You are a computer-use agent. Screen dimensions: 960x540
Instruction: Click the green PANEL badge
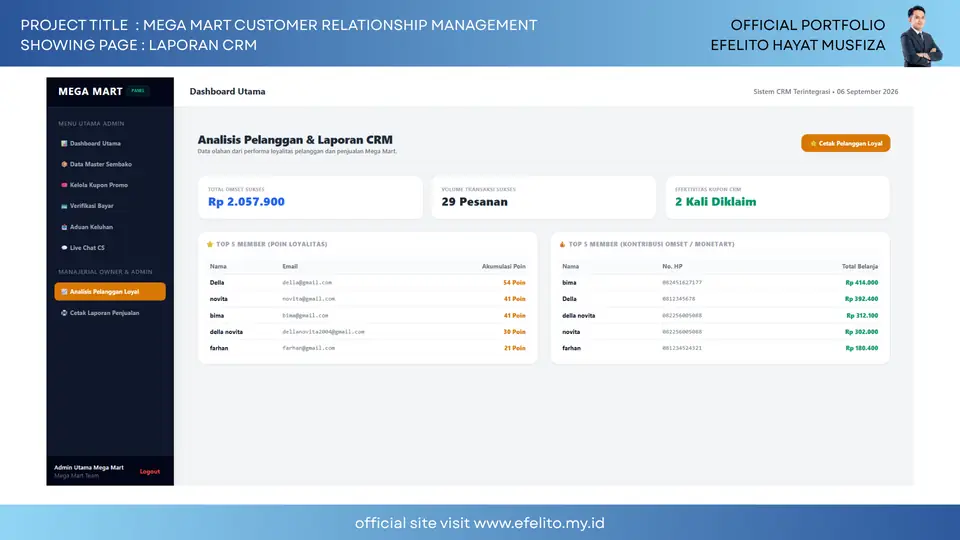tap(138, 91)
